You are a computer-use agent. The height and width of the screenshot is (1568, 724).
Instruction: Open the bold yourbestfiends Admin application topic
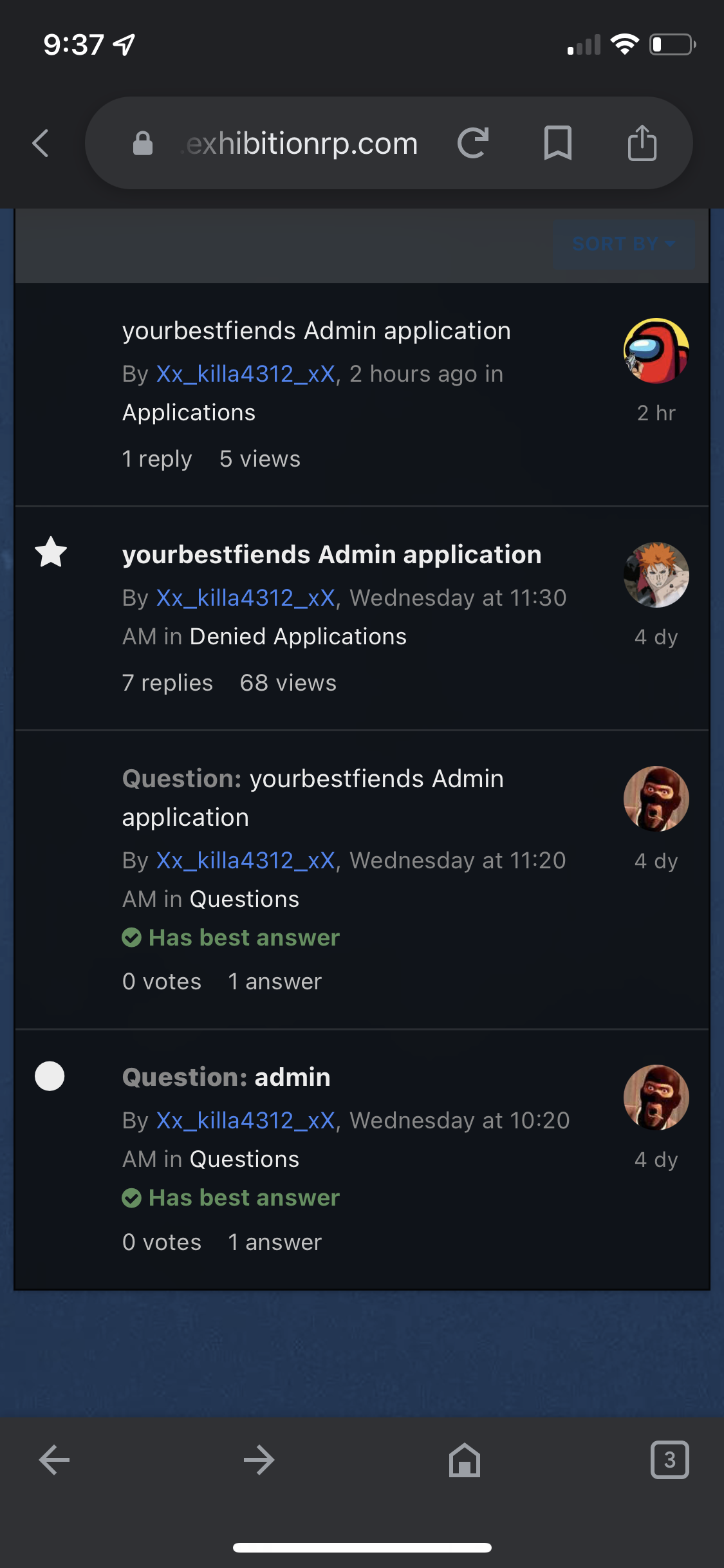[332, 555]
